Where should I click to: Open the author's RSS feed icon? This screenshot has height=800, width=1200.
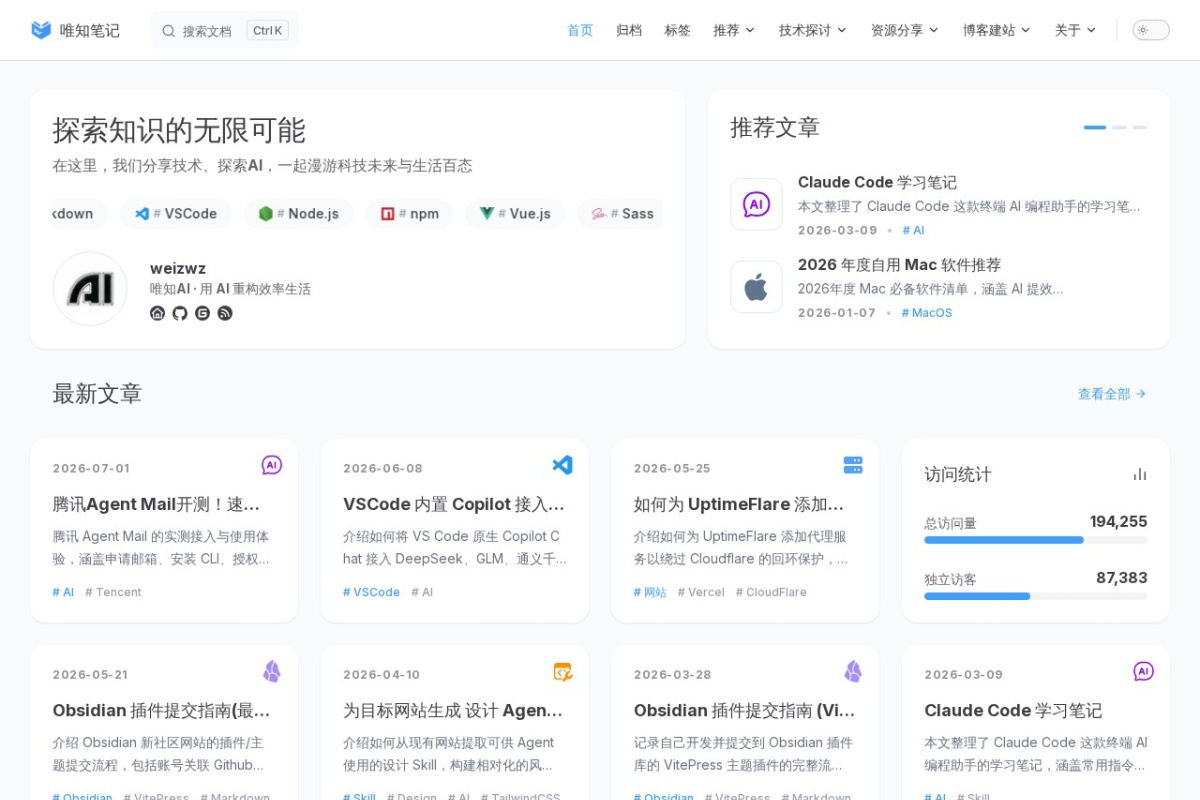coord(225,313)
